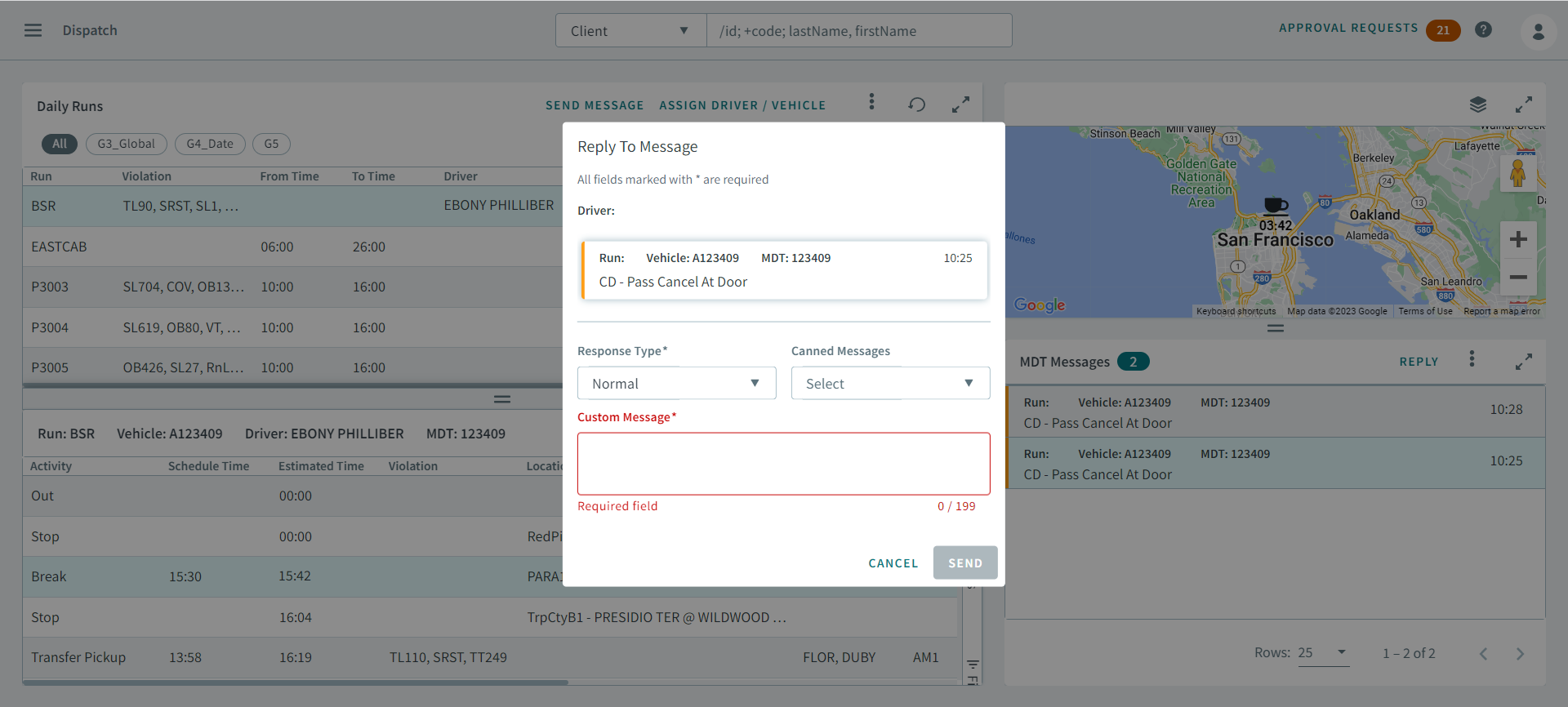1568x707 pixels.
Task: Open map Keyboard shortcuts
Action: click(x=1236, y=311)
